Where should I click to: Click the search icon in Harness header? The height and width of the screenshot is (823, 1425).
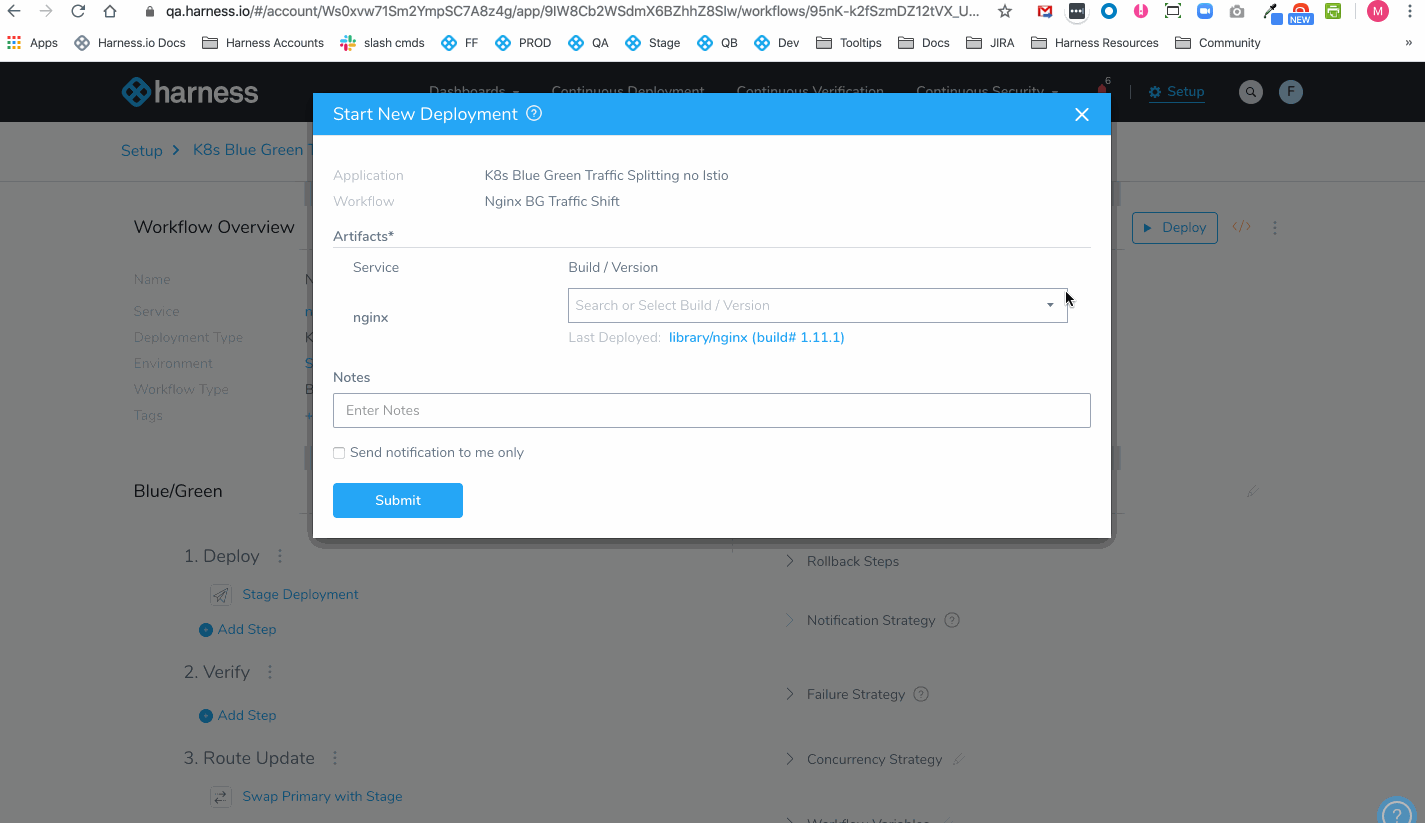click(x=1250, y=92)
